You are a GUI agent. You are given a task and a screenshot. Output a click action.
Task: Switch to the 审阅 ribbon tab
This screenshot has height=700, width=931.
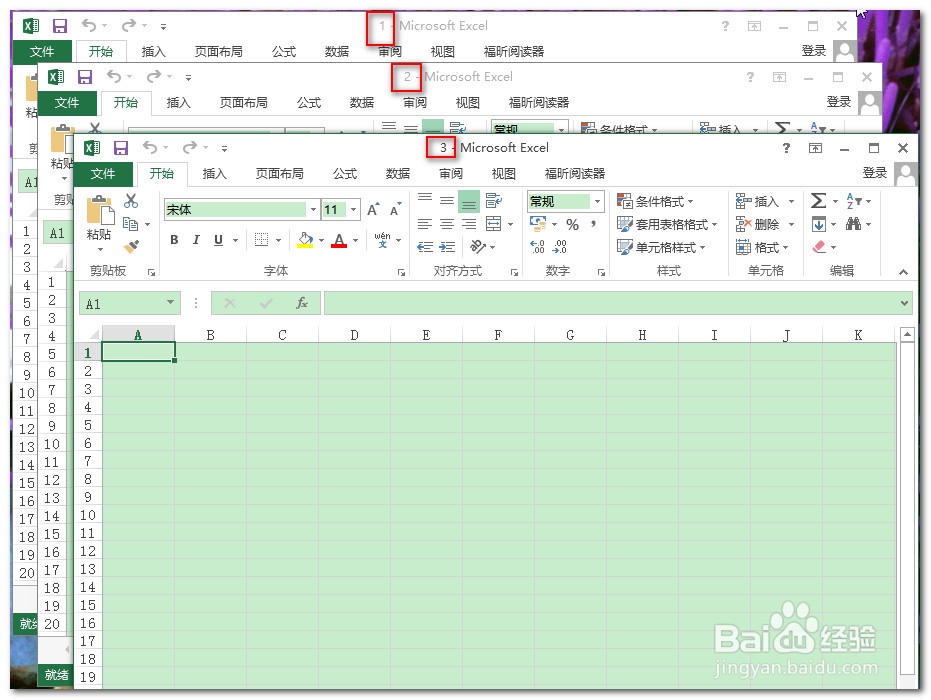point(450,173)
